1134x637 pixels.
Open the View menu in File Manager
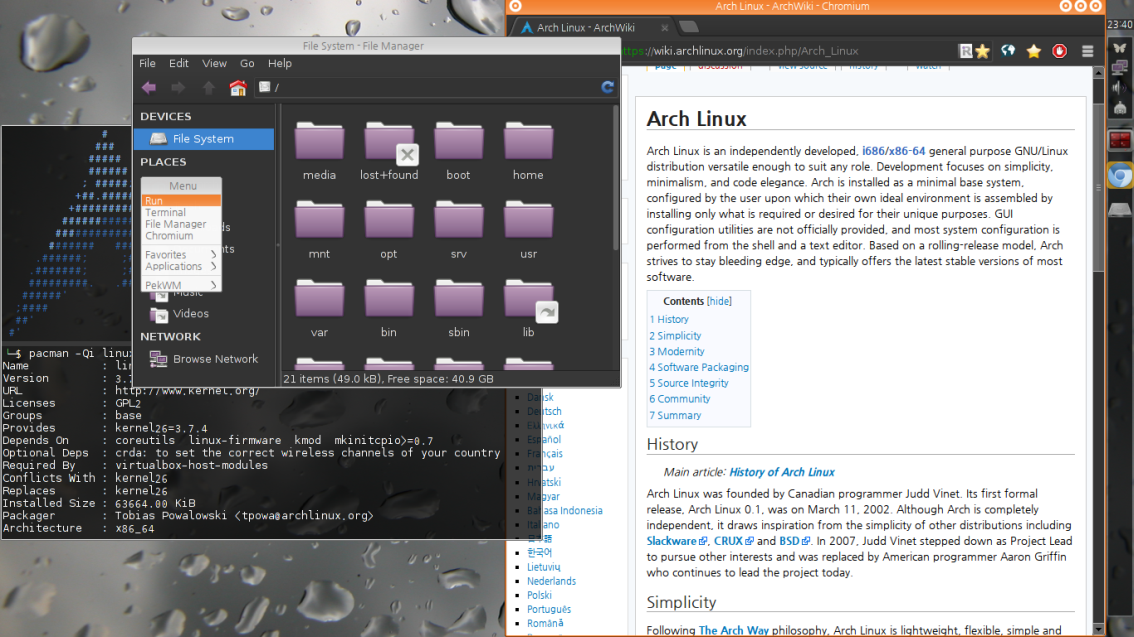[x=214, y=63]
